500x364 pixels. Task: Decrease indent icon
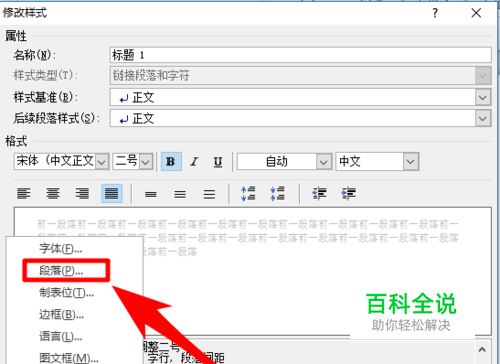click(x=319, y=194)
